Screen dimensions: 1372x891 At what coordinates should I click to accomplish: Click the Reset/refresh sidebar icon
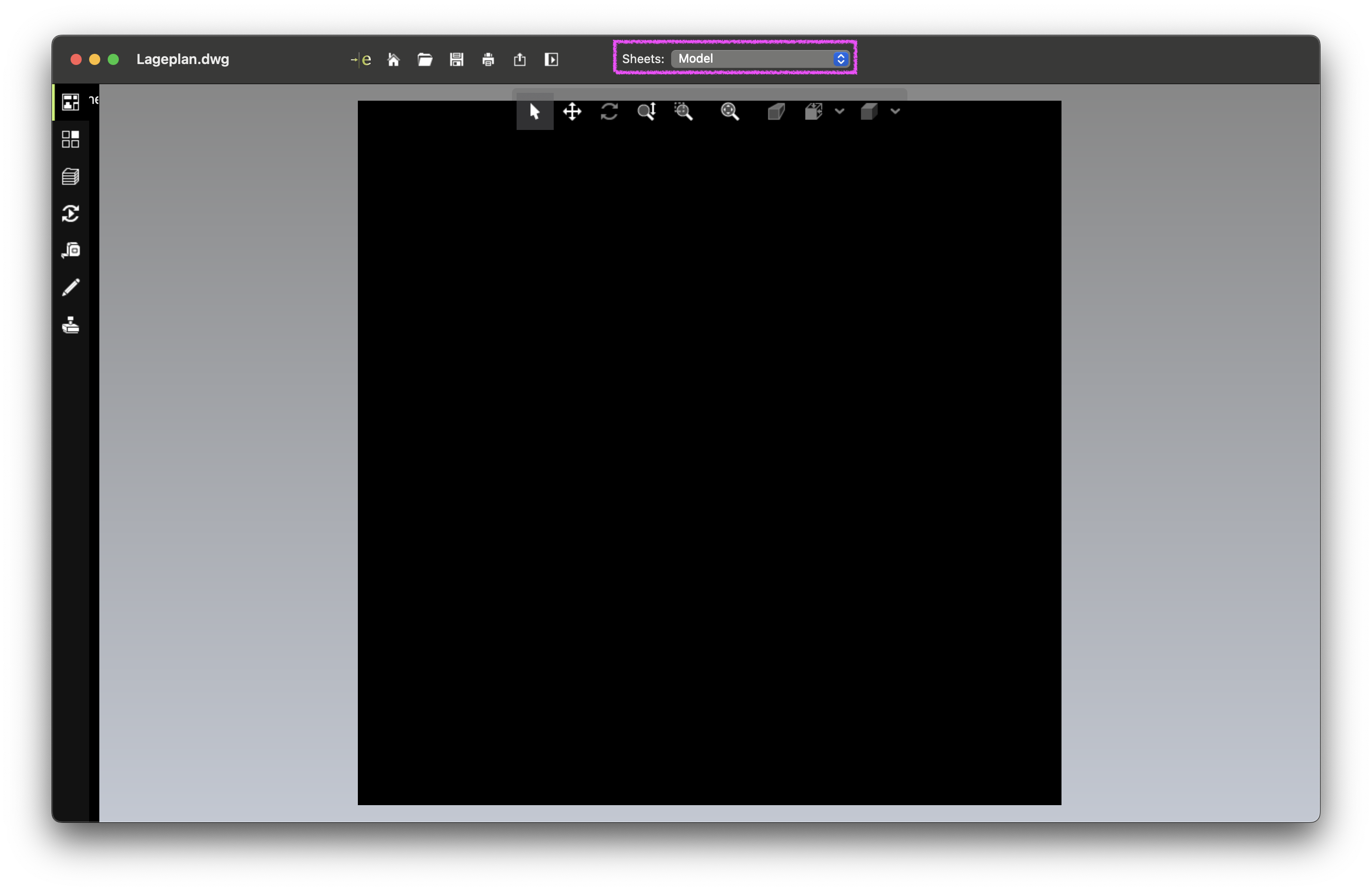point(71,214)
